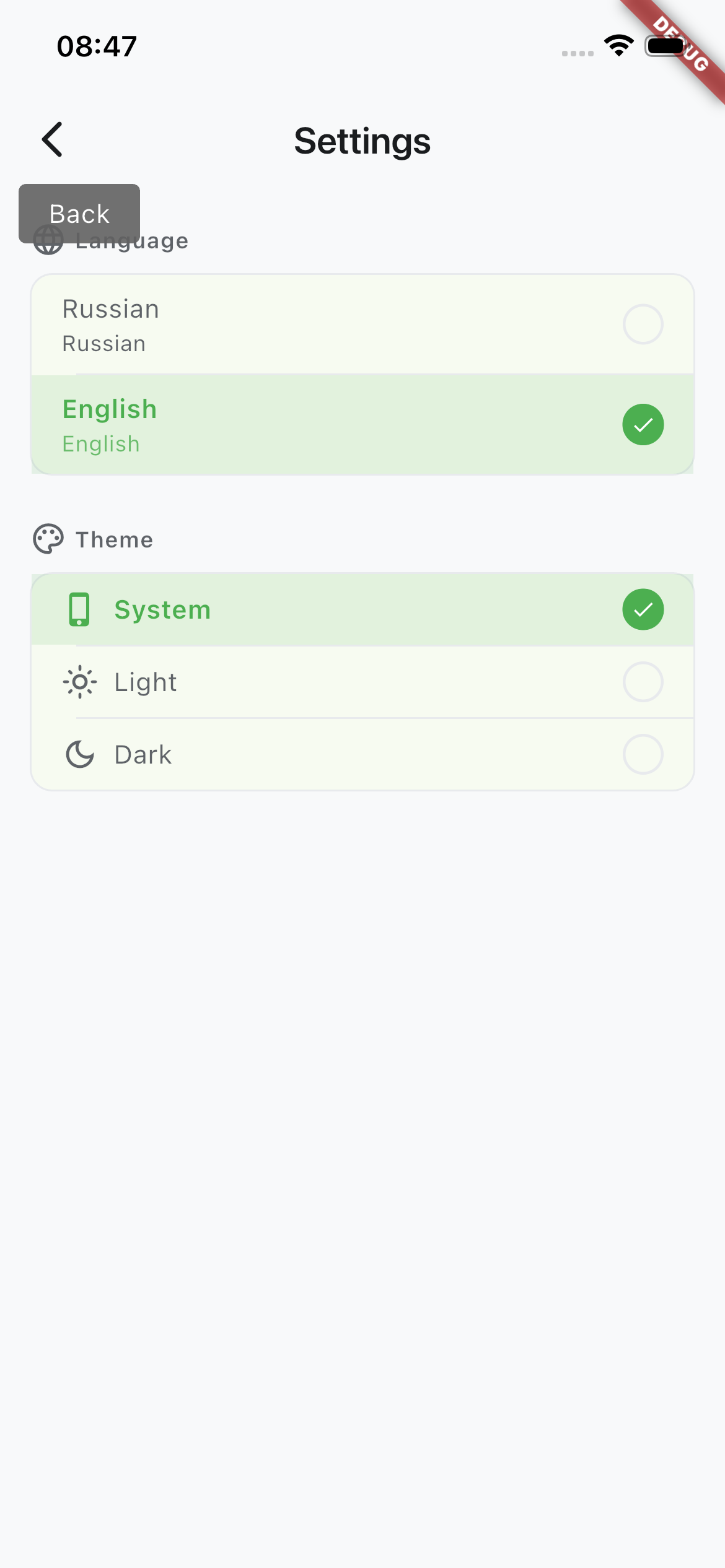Click the Light theme label

point(146,682)
